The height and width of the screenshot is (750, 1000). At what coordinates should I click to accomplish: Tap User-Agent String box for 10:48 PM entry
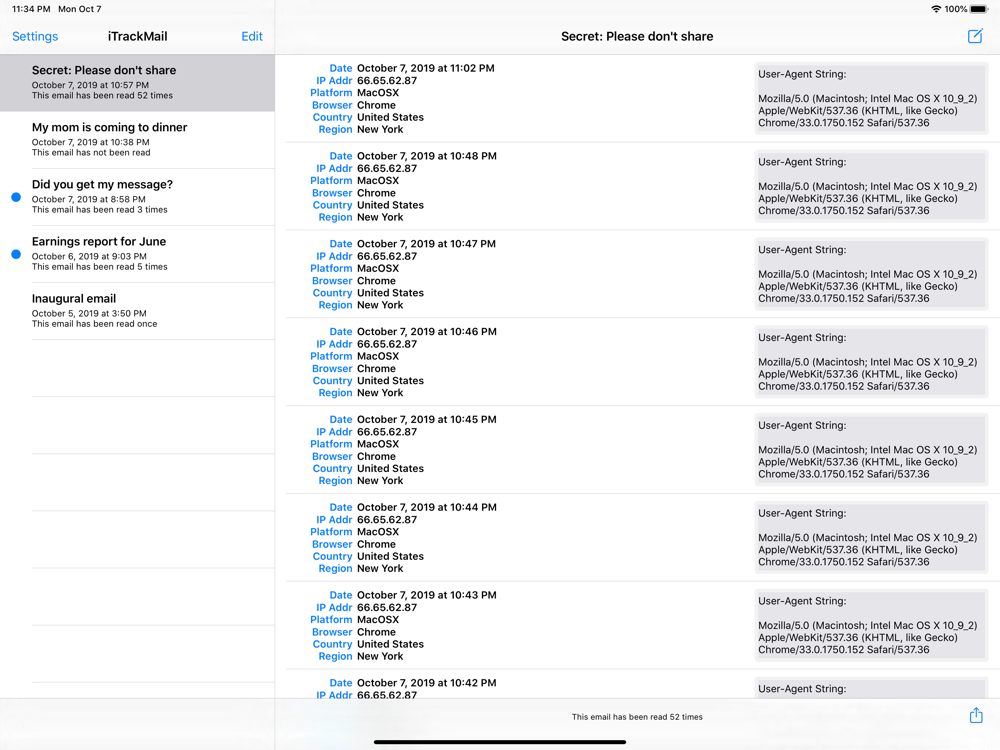click(871, 186)
